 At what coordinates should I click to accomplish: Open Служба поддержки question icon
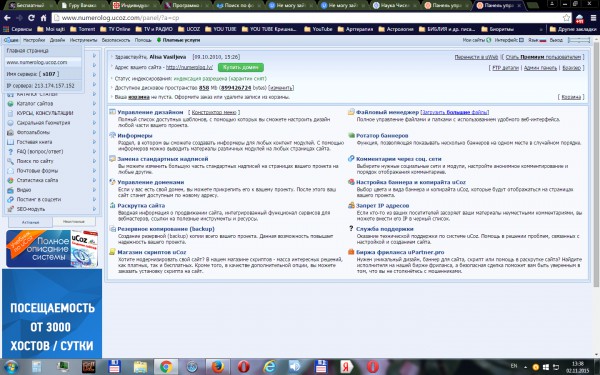point(351,228)
